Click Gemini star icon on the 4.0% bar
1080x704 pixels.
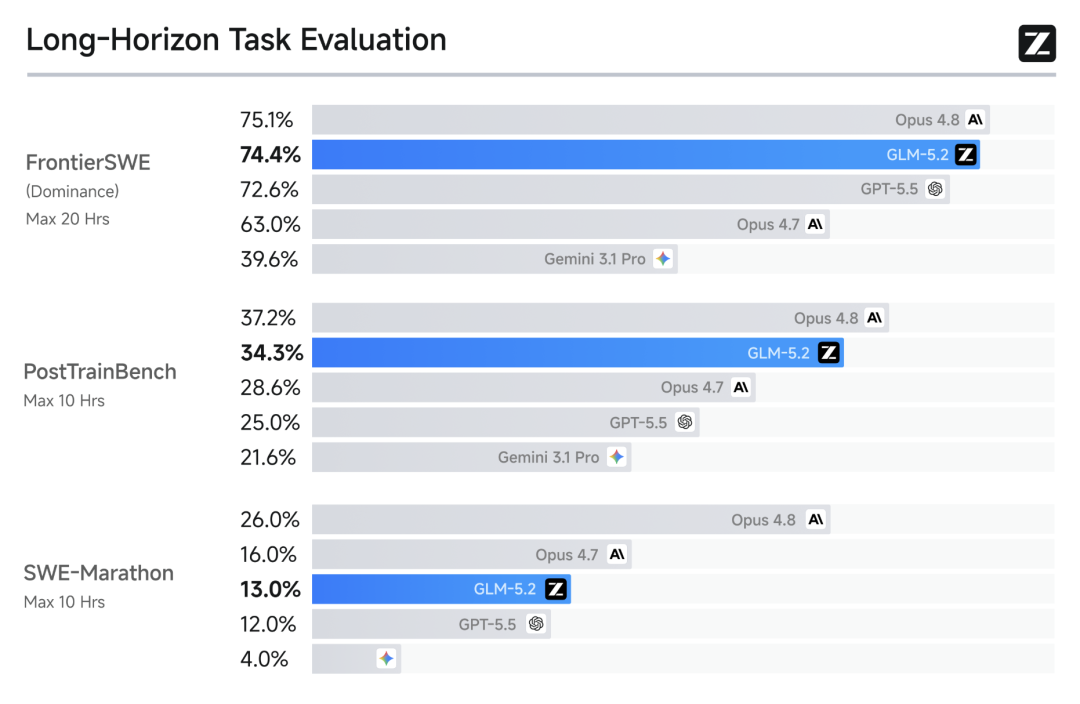pos(386,659)
